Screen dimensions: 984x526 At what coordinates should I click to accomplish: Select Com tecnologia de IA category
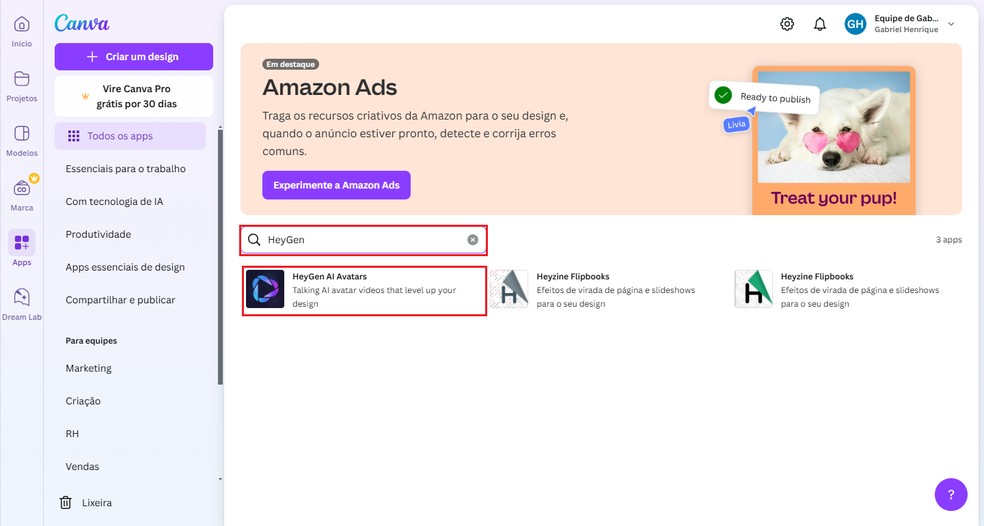point(114,201)
